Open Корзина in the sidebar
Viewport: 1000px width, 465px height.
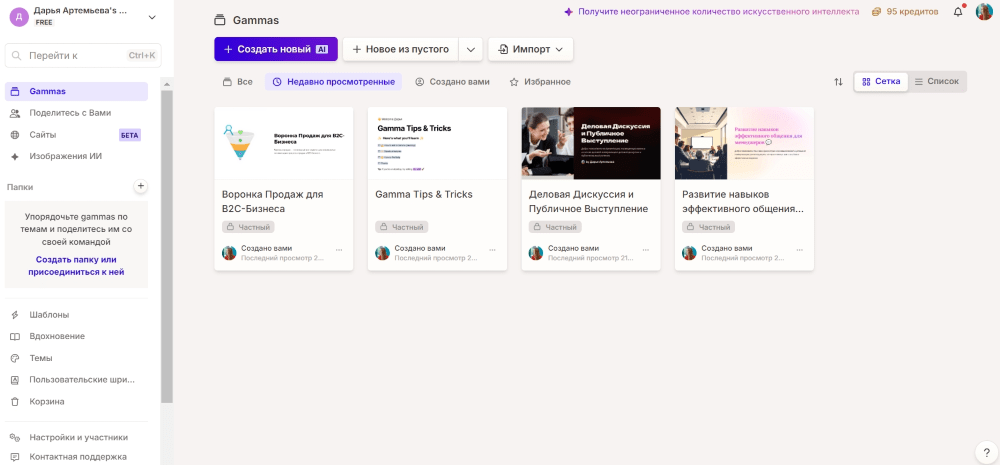click(x=77, y=401)
